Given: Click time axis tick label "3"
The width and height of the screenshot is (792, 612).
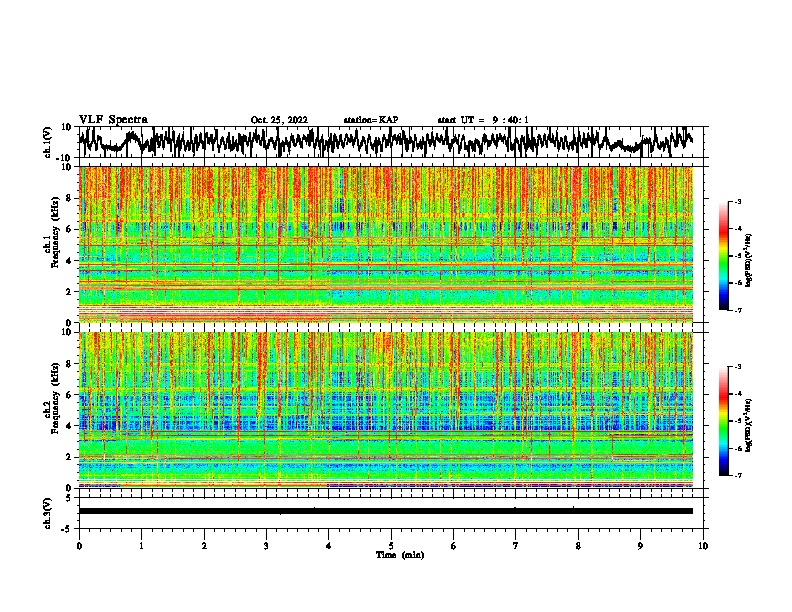Looking at the screenshot, I should [266, 546].
